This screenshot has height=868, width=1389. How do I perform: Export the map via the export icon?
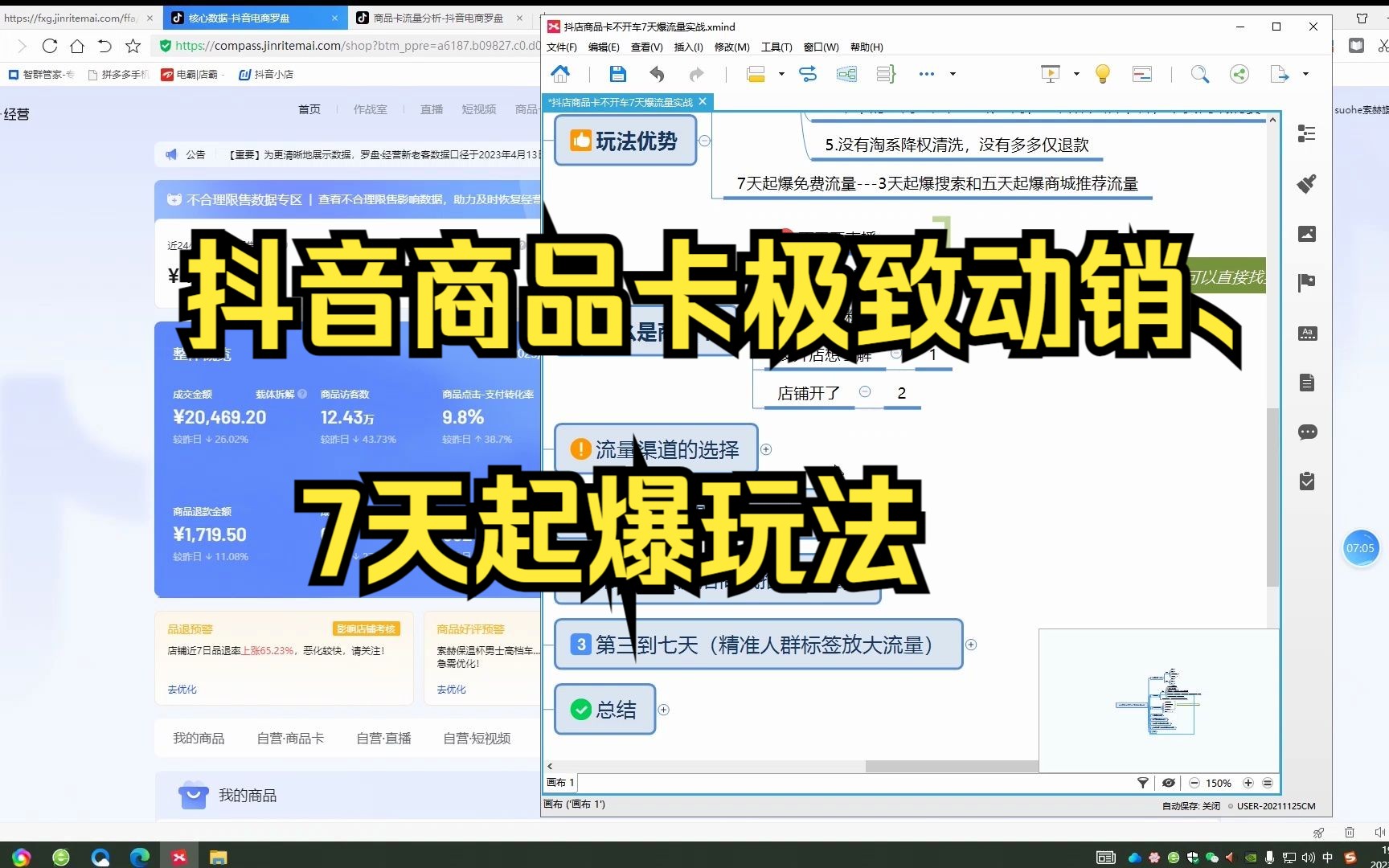tap(1279, 74)
